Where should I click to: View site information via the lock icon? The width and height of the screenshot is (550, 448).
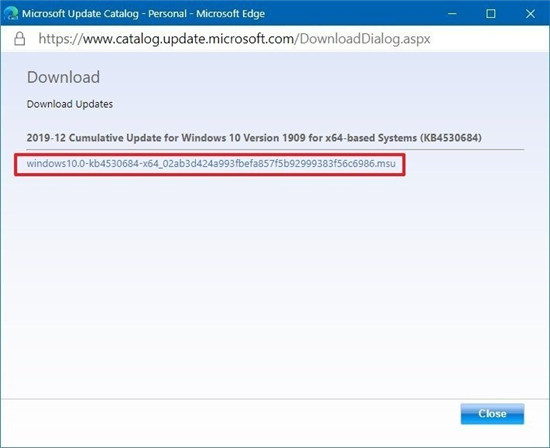(x=20, y=39)
